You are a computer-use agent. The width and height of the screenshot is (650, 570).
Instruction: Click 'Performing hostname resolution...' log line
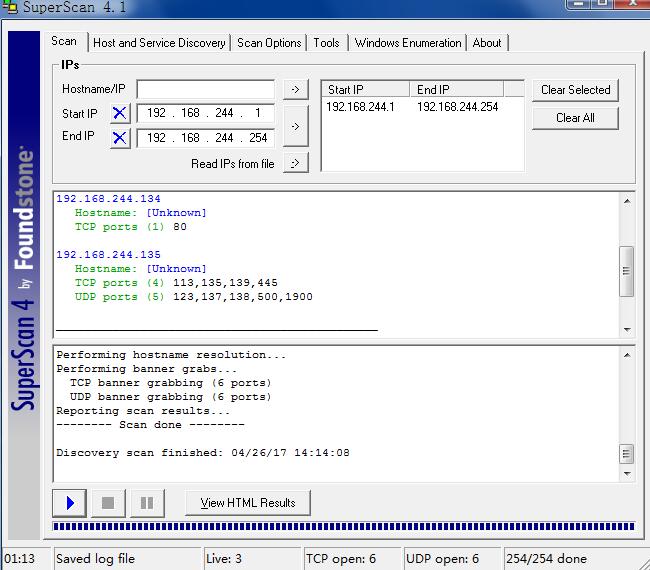tap(171, 355)
